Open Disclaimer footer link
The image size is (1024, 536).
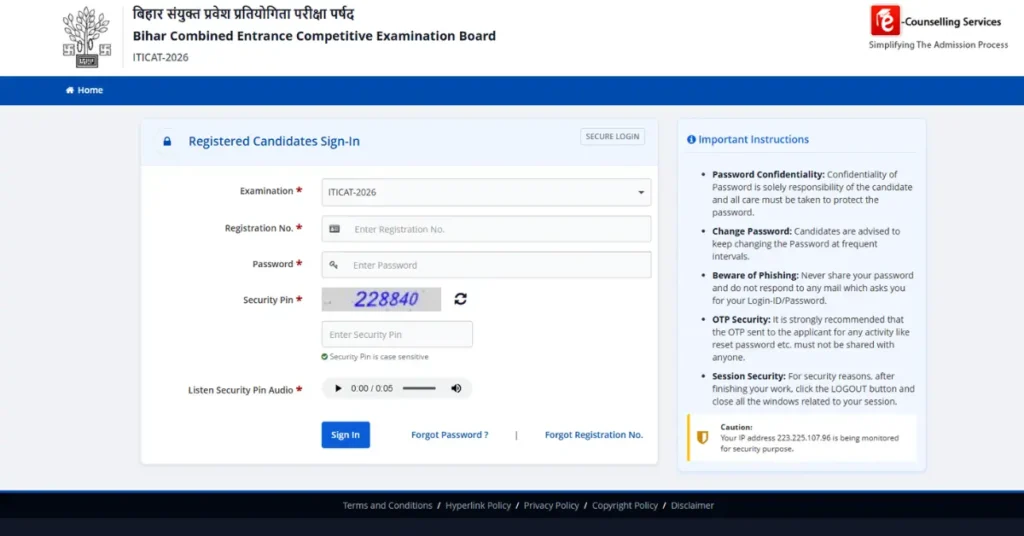tap(692, 505)
